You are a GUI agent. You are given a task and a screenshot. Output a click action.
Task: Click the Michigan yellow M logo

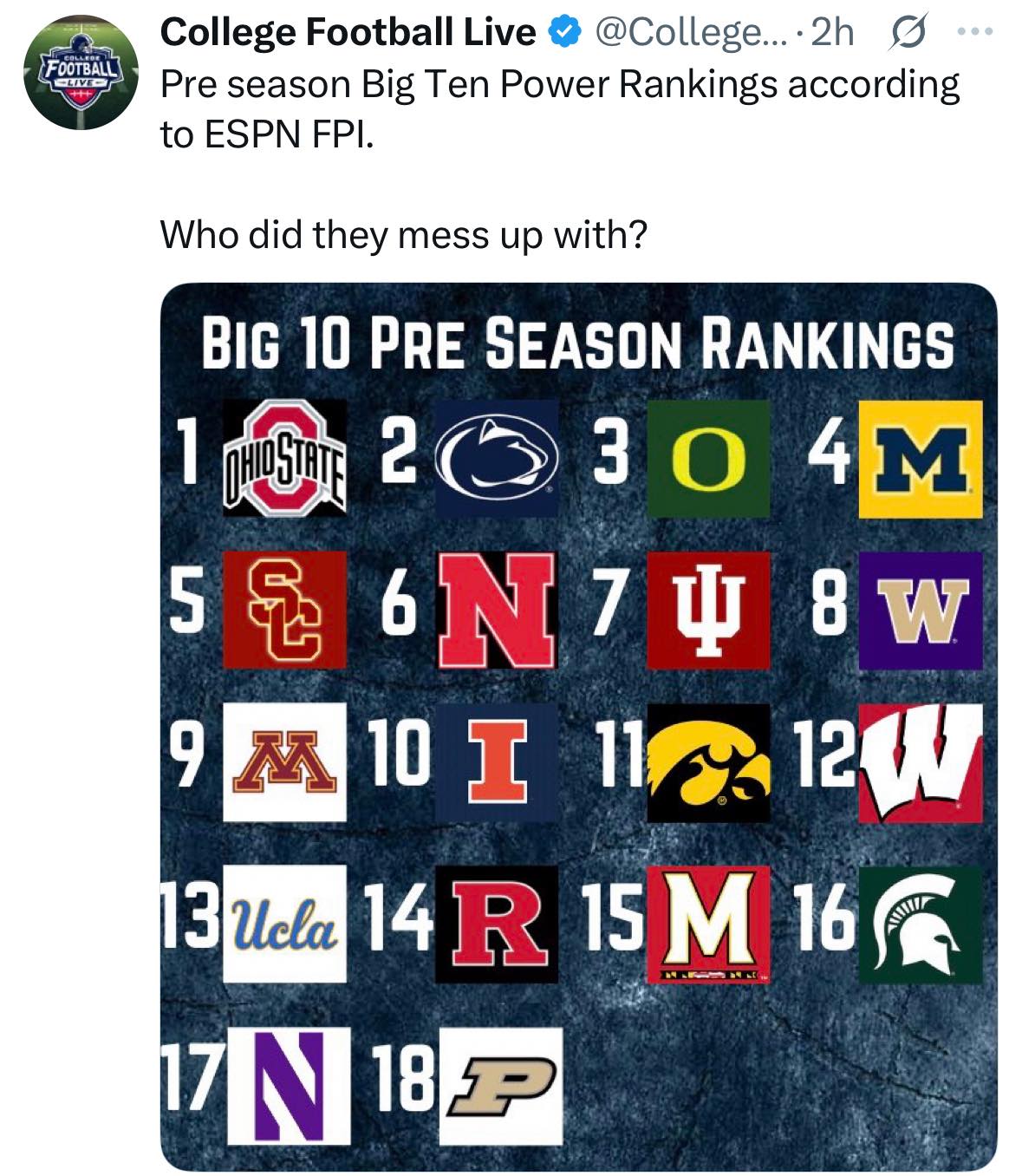[921, 458]
